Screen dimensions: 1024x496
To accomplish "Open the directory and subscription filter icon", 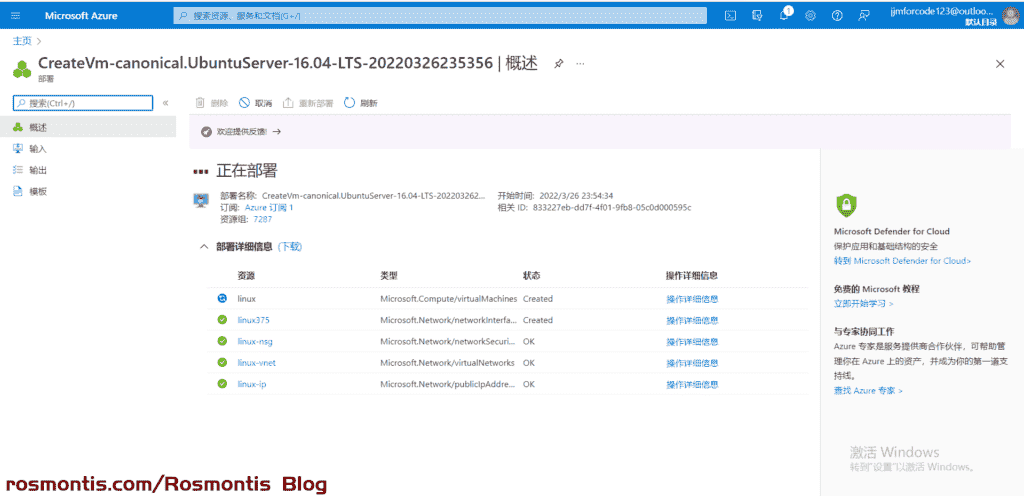I will coord(758,16).
